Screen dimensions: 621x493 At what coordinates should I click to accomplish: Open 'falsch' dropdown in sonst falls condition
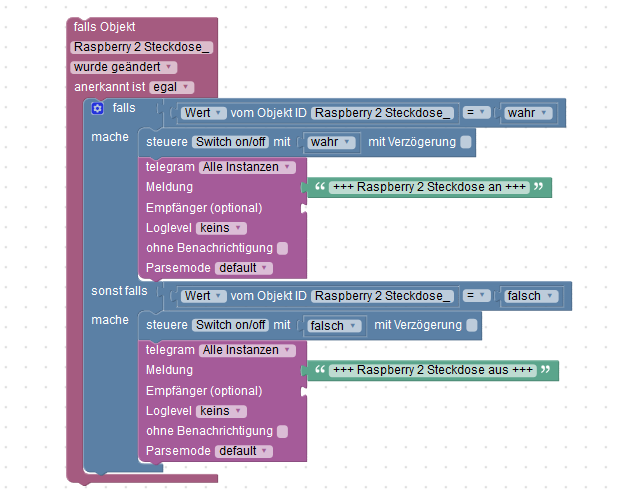531,296
